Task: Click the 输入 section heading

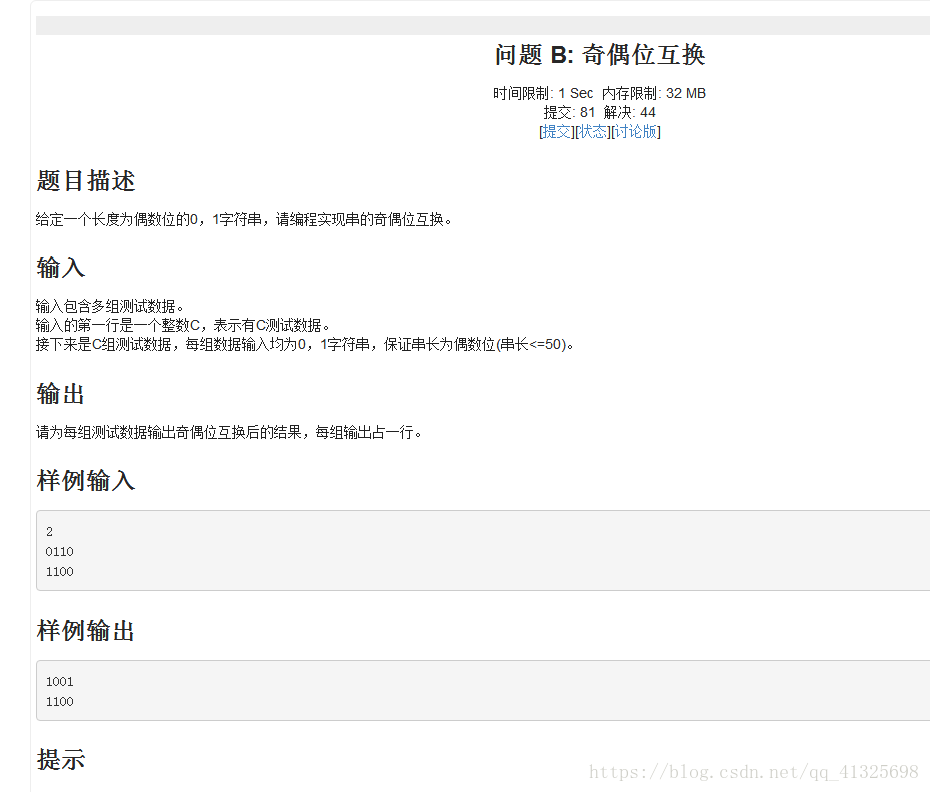Action: (60, 268)
